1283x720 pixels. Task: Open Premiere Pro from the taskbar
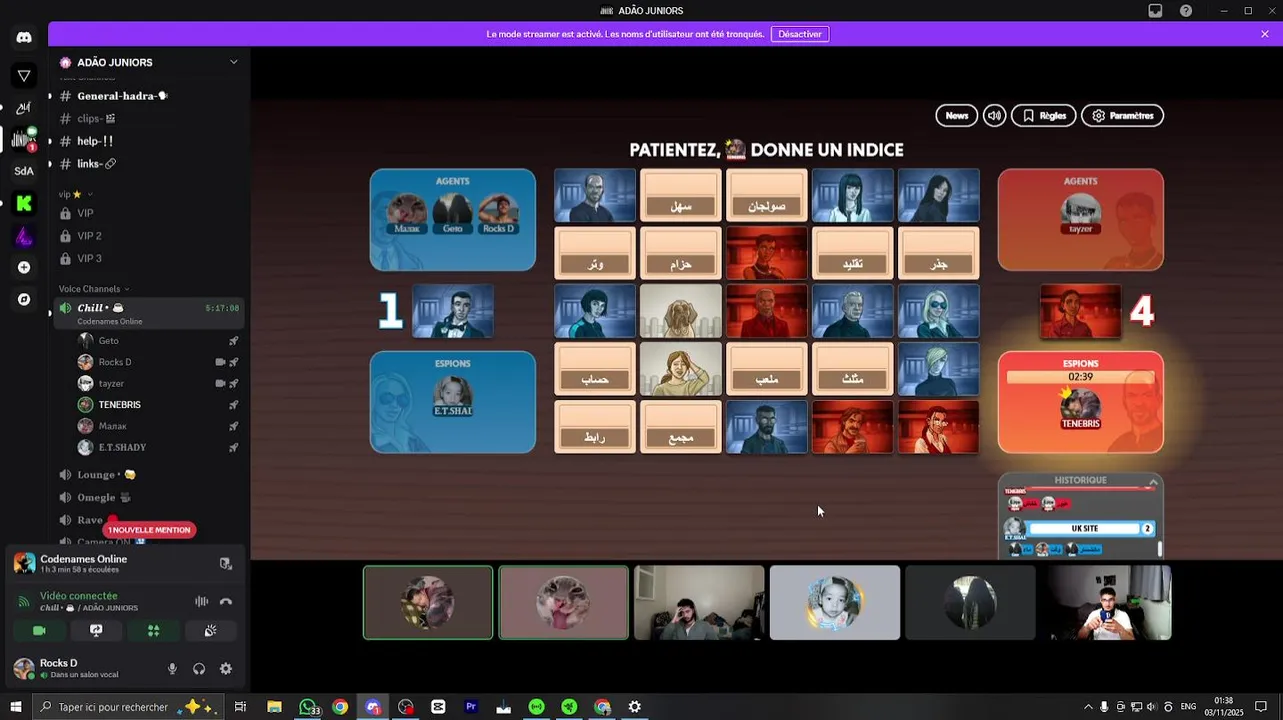pyautogui.click(x=470, y=707)
